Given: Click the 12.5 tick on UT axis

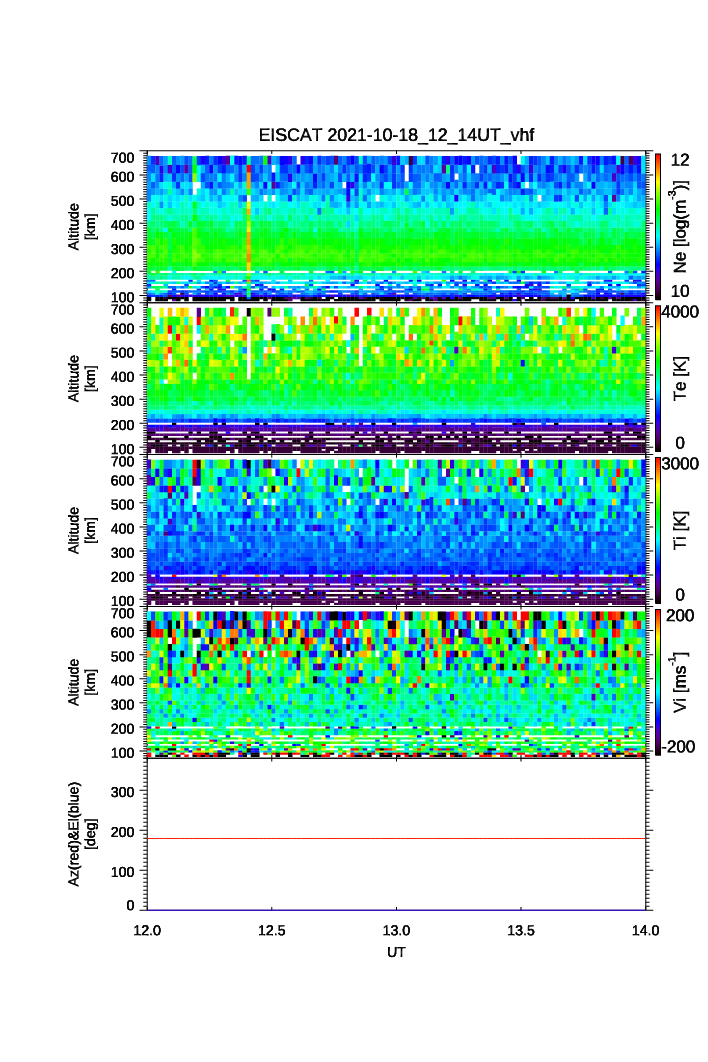Looking at the screenshot, I should coord(272,930).
